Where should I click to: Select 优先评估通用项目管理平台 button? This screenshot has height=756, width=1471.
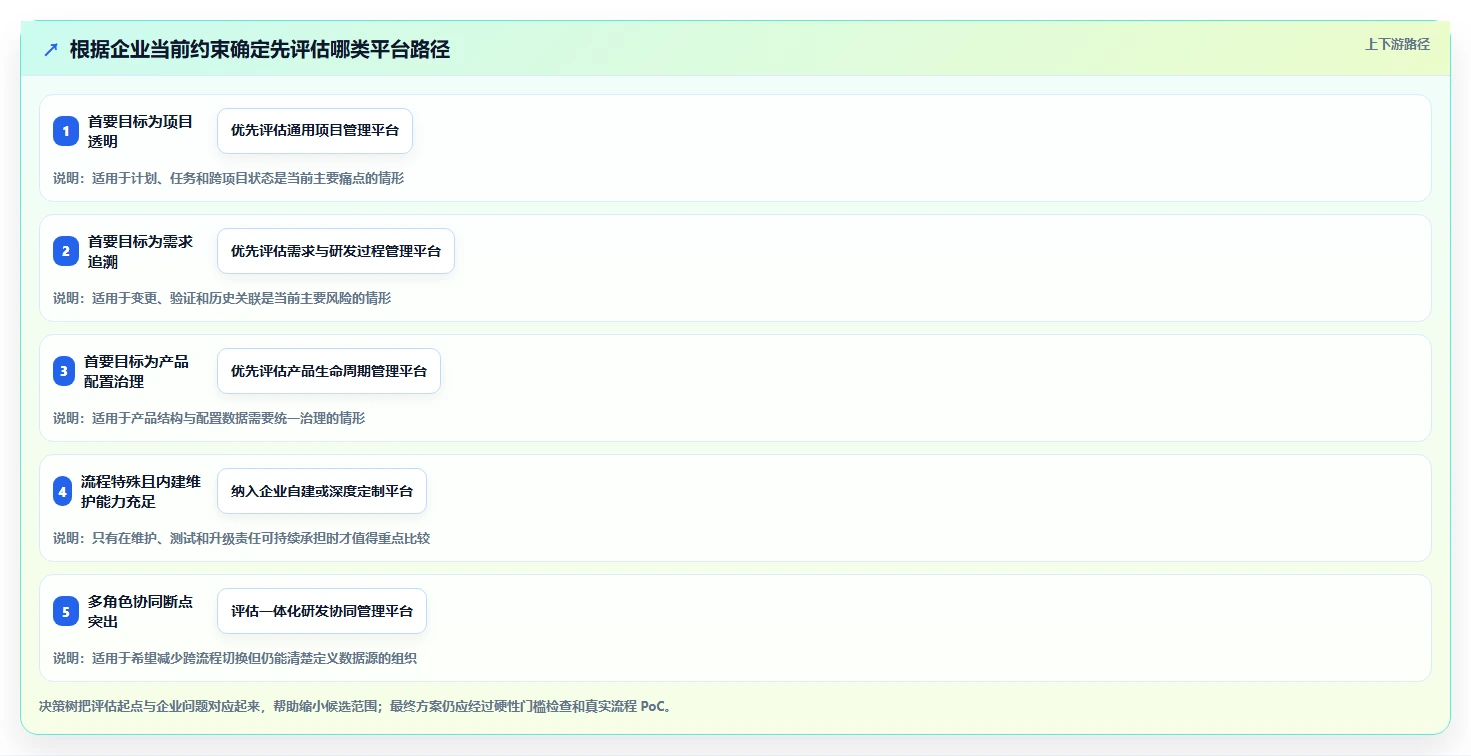315,131
